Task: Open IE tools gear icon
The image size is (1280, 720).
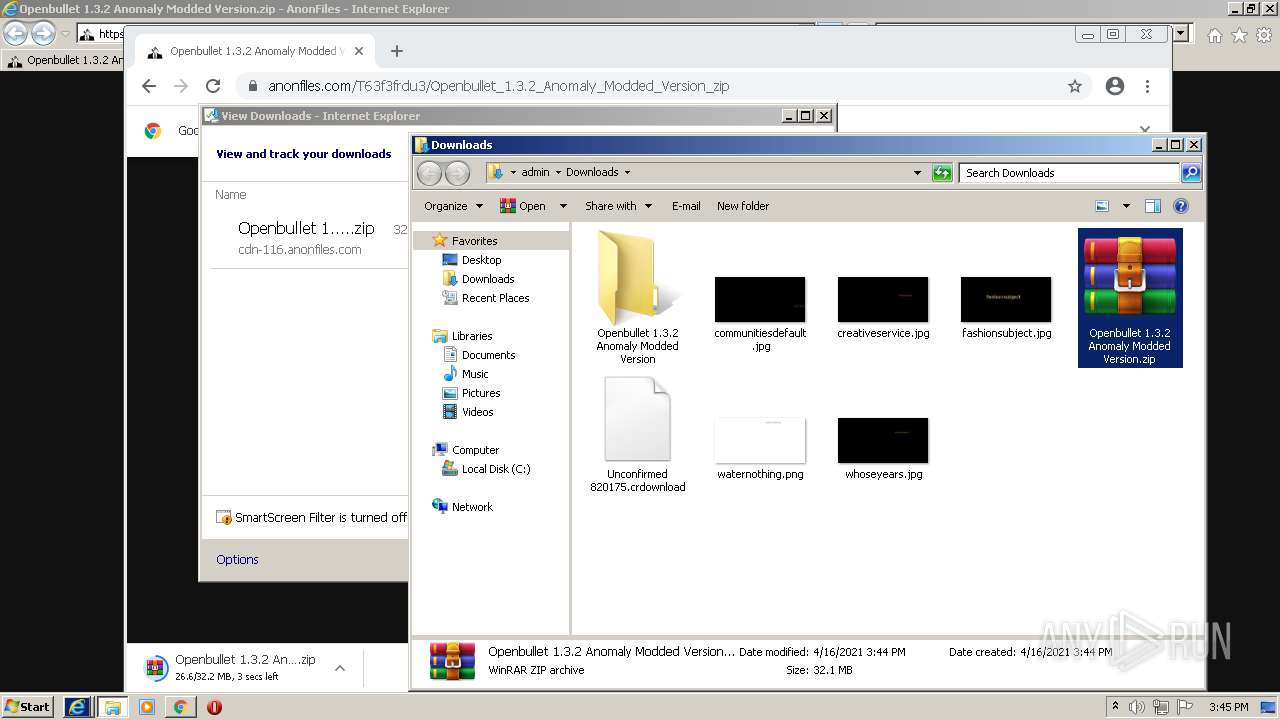Action: click(x=1264, y=35)
